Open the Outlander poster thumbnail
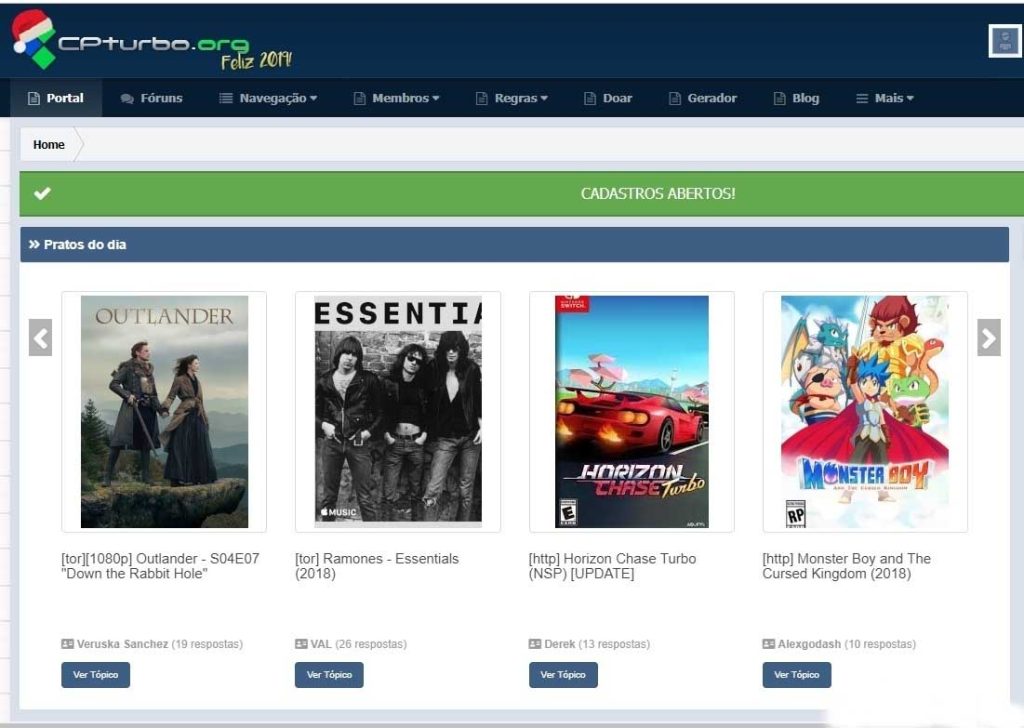This screenshot has height=728, width=1024. click(164, 411)
